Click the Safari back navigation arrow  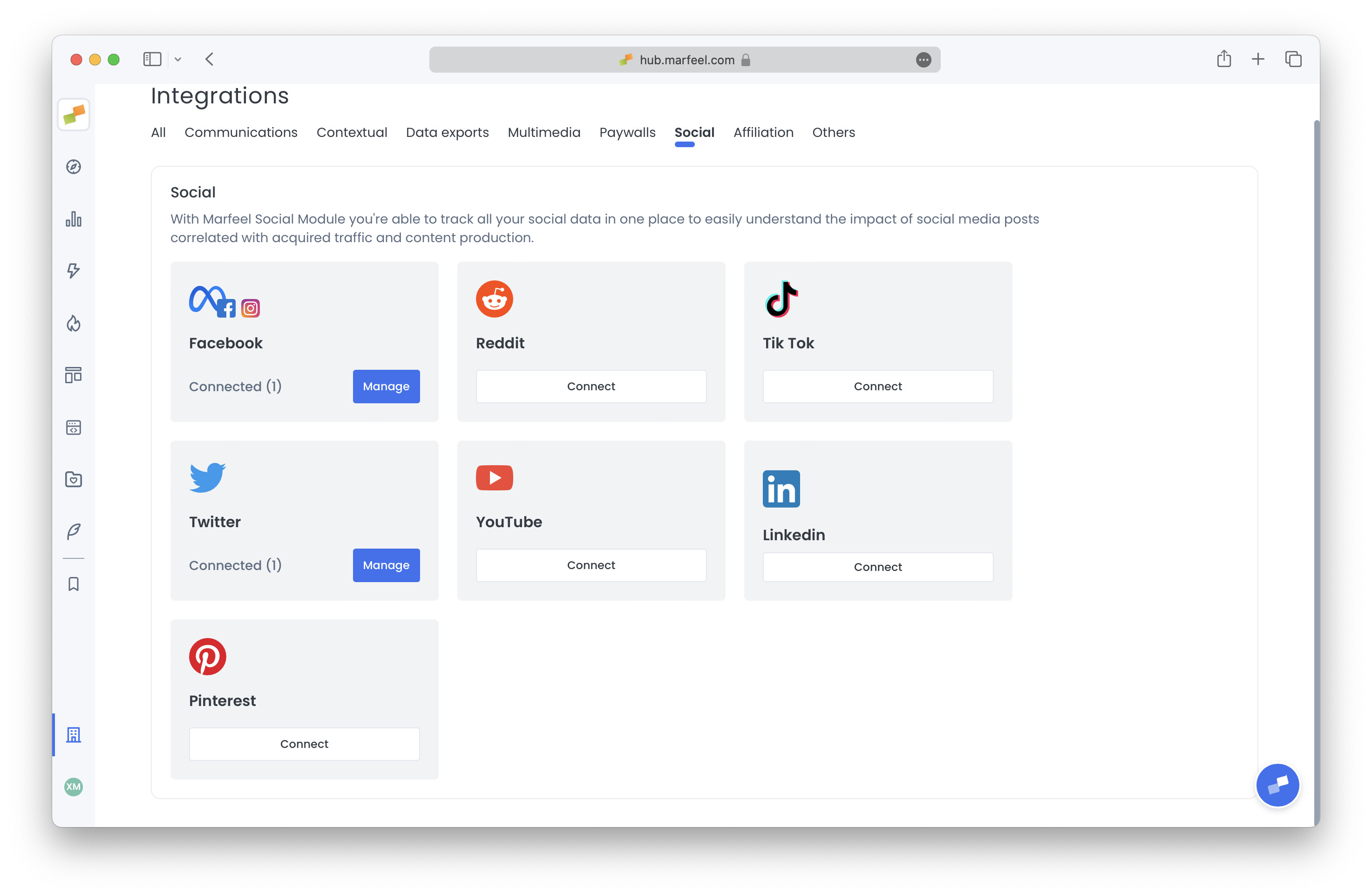click(x=209, y=59)
